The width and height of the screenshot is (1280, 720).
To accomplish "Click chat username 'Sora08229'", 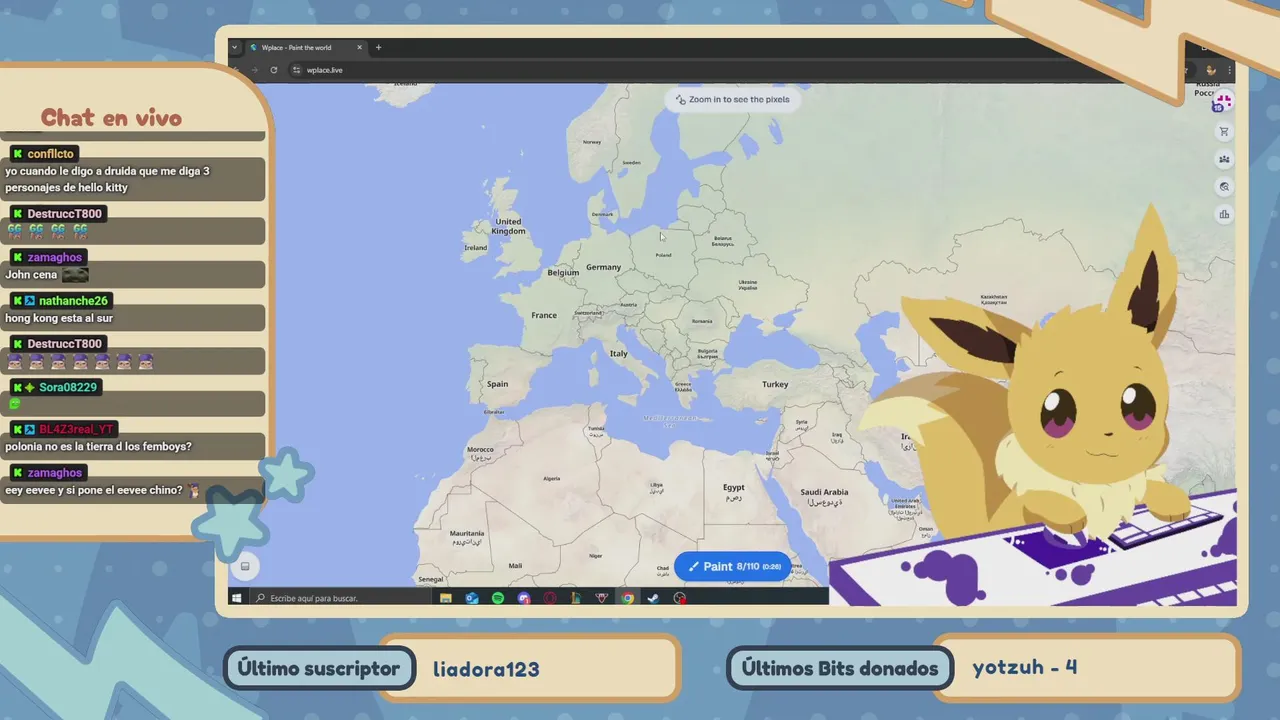I will coord(69,387).
